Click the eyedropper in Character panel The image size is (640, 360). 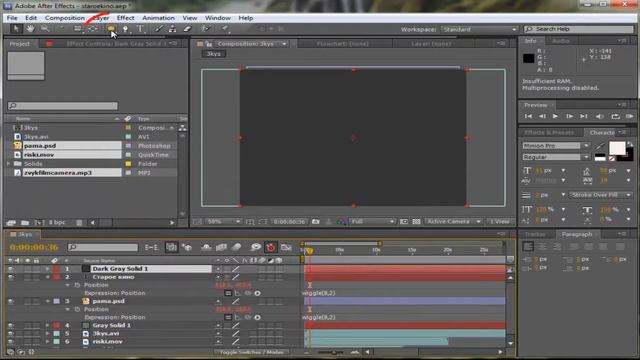pyautogui.click(x=600, y=146)
